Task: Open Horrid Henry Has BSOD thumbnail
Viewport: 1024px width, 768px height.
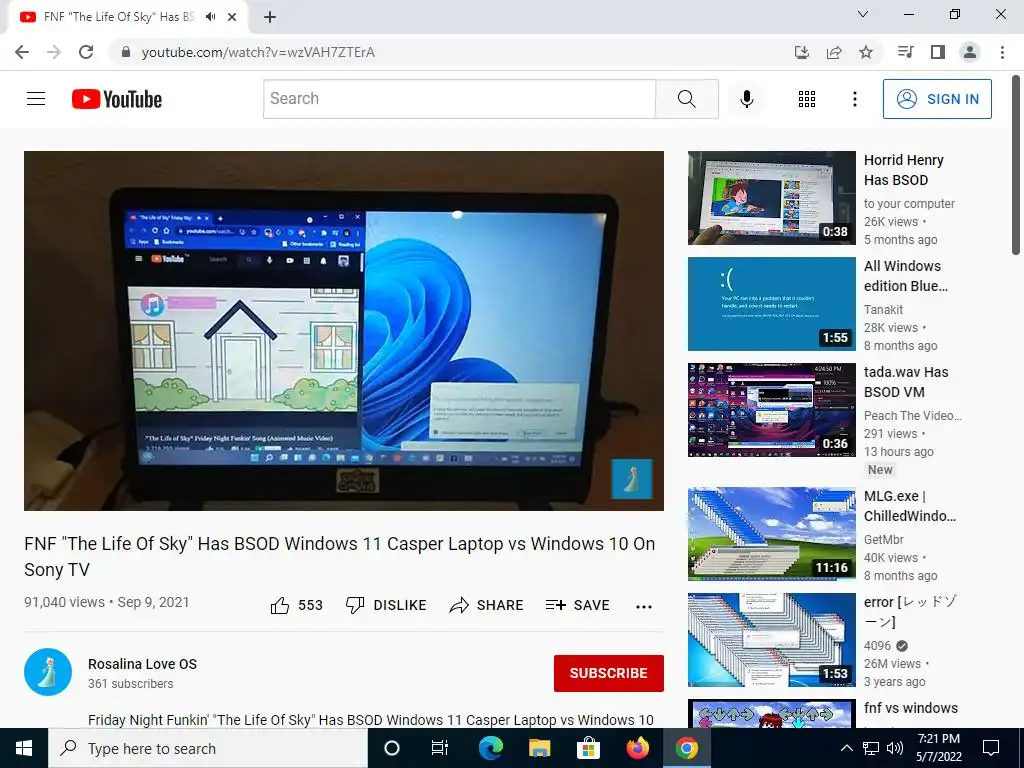Action: click(x=771, y=198)
